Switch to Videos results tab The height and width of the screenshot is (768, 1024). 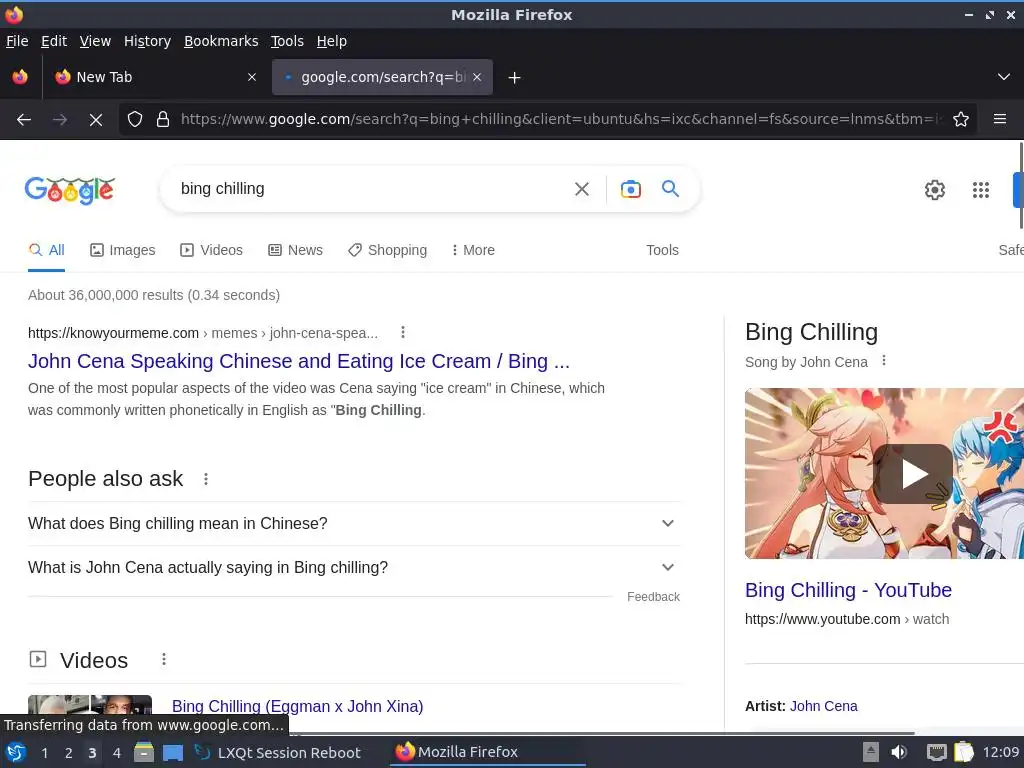[x=212, y=250]
